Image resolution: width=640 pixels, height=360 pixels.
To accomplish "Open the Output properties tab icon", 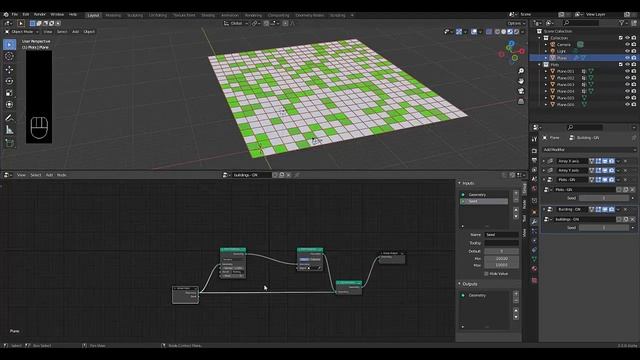I will 534,160.
